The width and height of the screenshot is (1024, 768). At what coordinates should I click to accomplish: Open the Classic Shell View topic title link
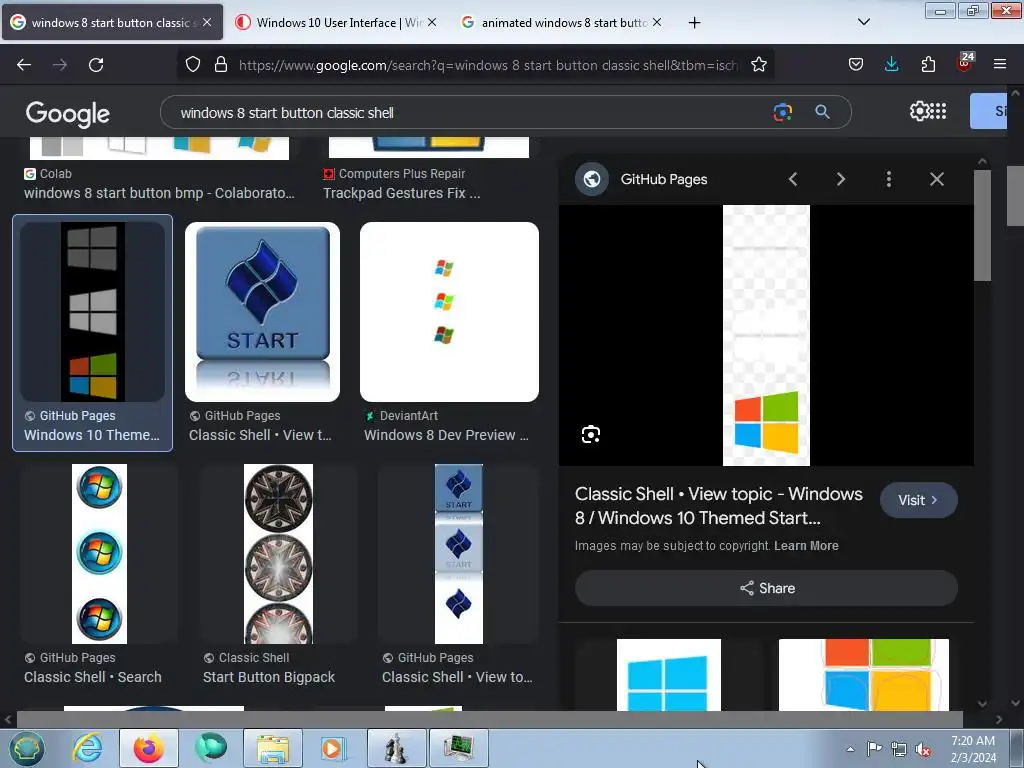(x=718, y=506)
